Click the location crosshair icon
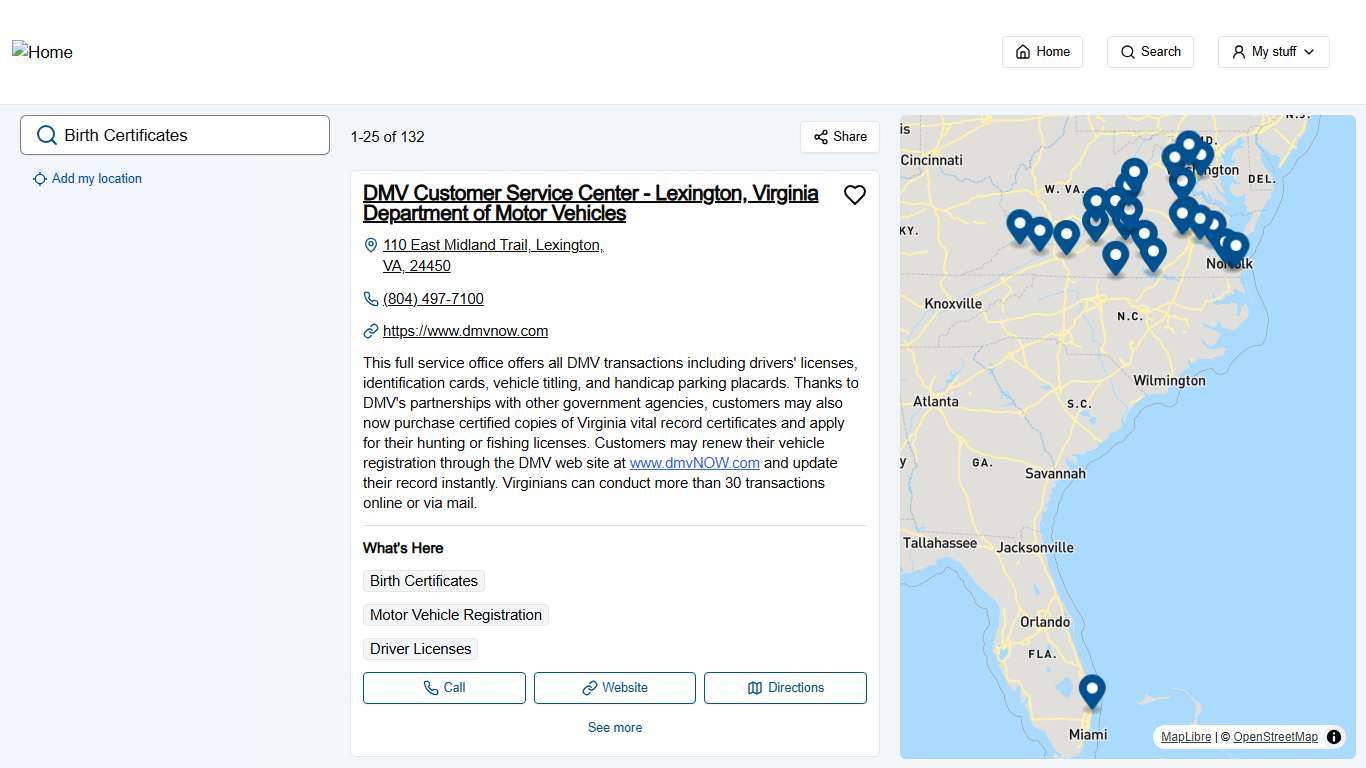 39,179
